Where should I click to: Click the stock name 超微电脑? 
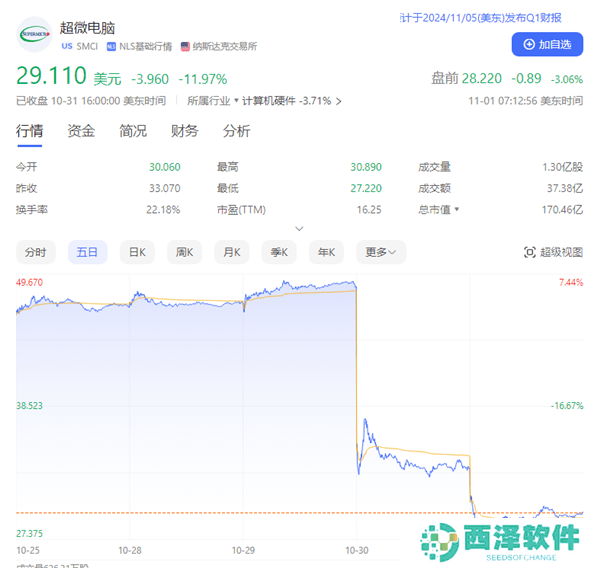(x=87, y=28)
